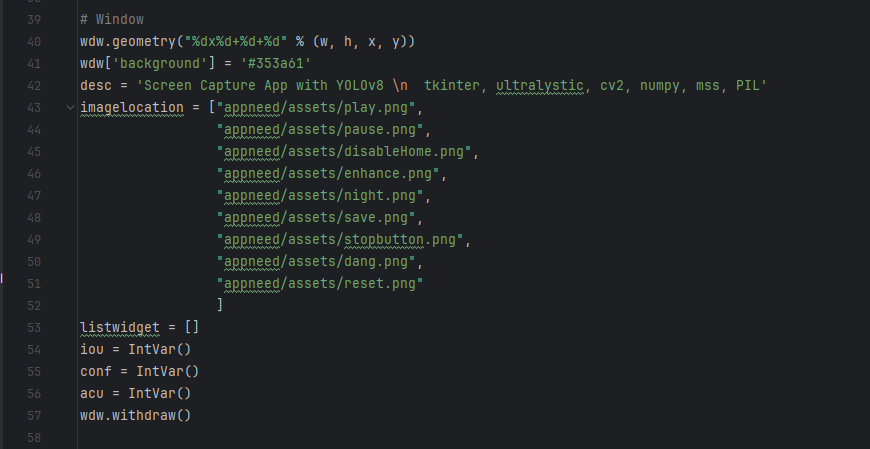
Task: Click line number 40 in gutter
Action: [x=34, y=41]
